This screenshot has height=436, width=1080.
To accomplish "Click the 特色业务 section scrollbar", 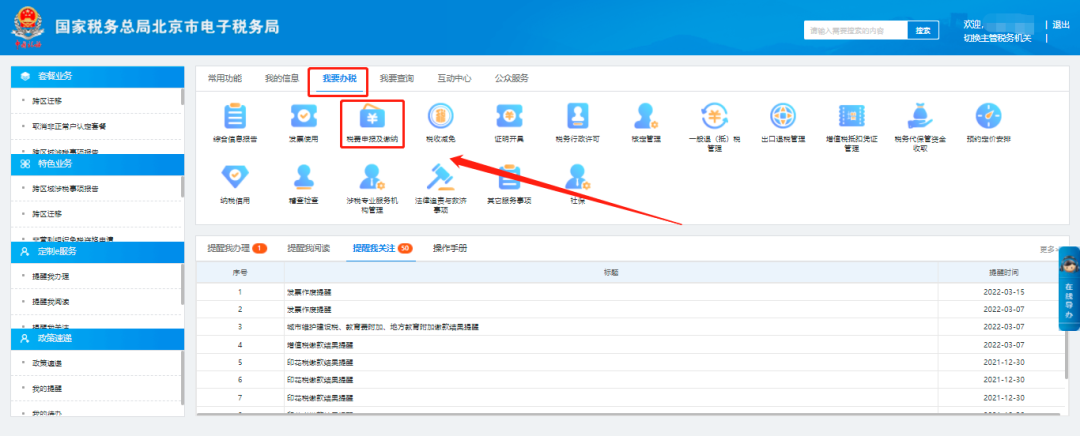I will 183,187.
